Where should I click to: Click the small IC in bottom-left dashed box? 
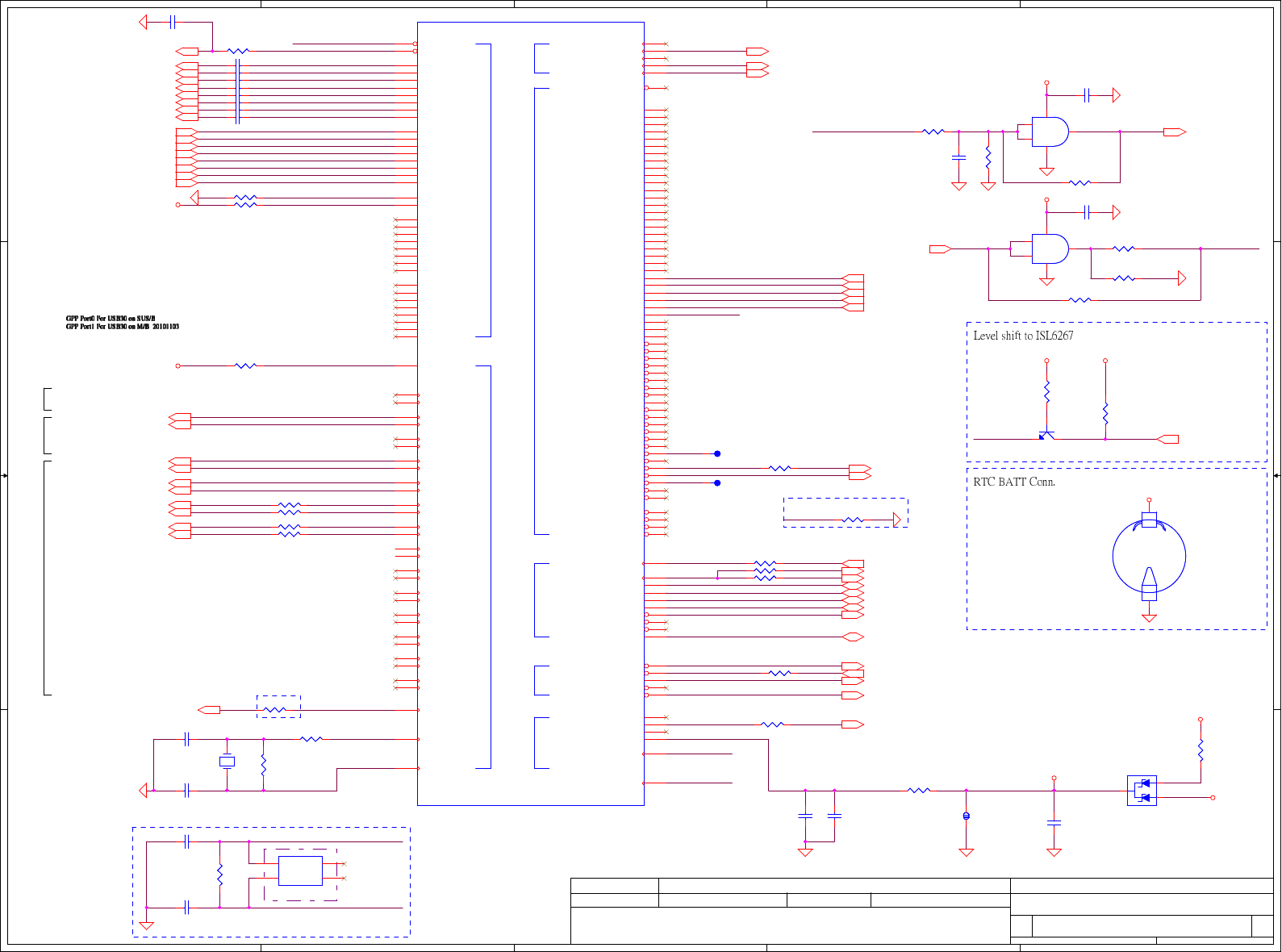[300, 871]
